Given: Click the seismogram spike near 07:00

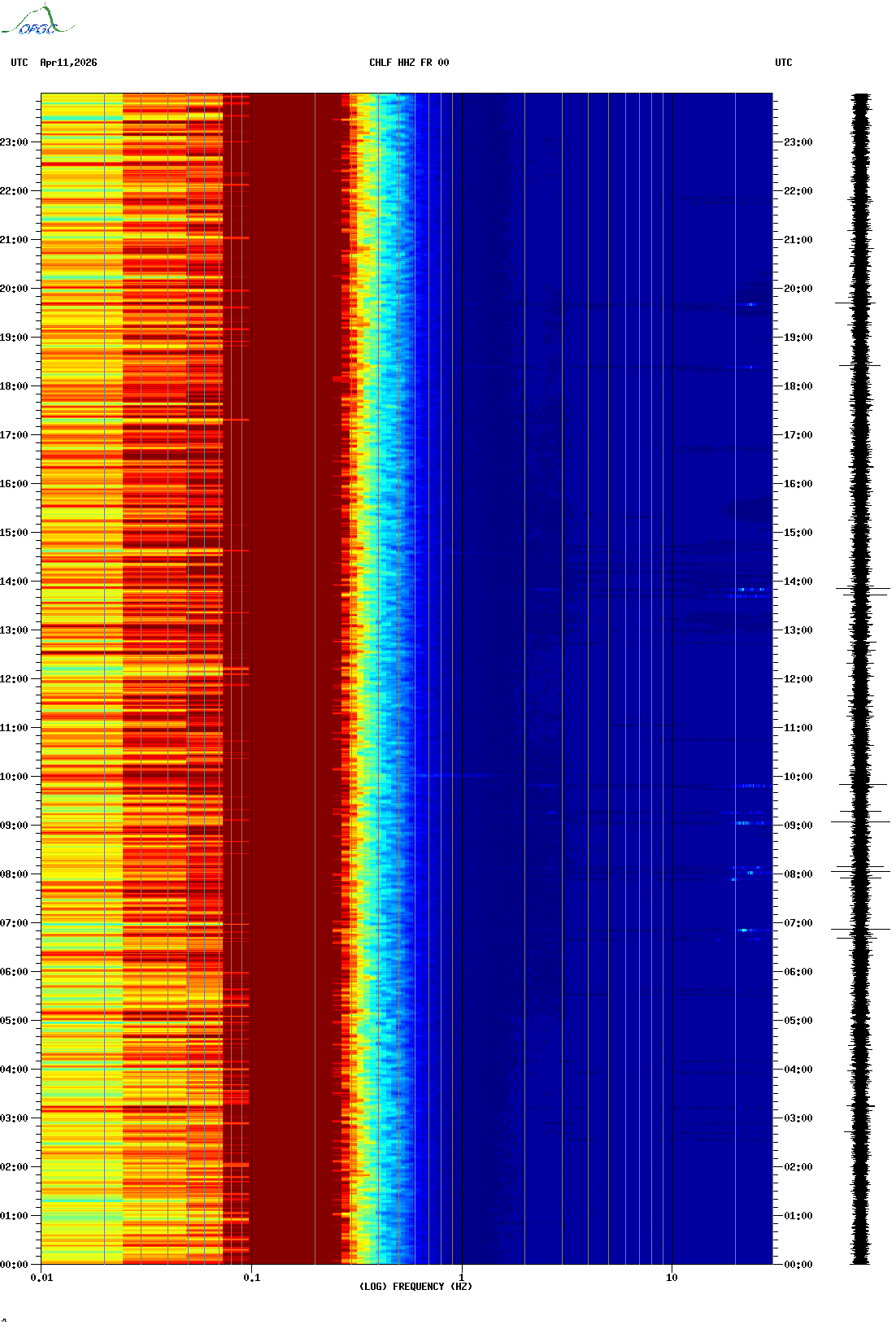Looking at the screenshot, I should pyautogui.click(x=860, y=929).
